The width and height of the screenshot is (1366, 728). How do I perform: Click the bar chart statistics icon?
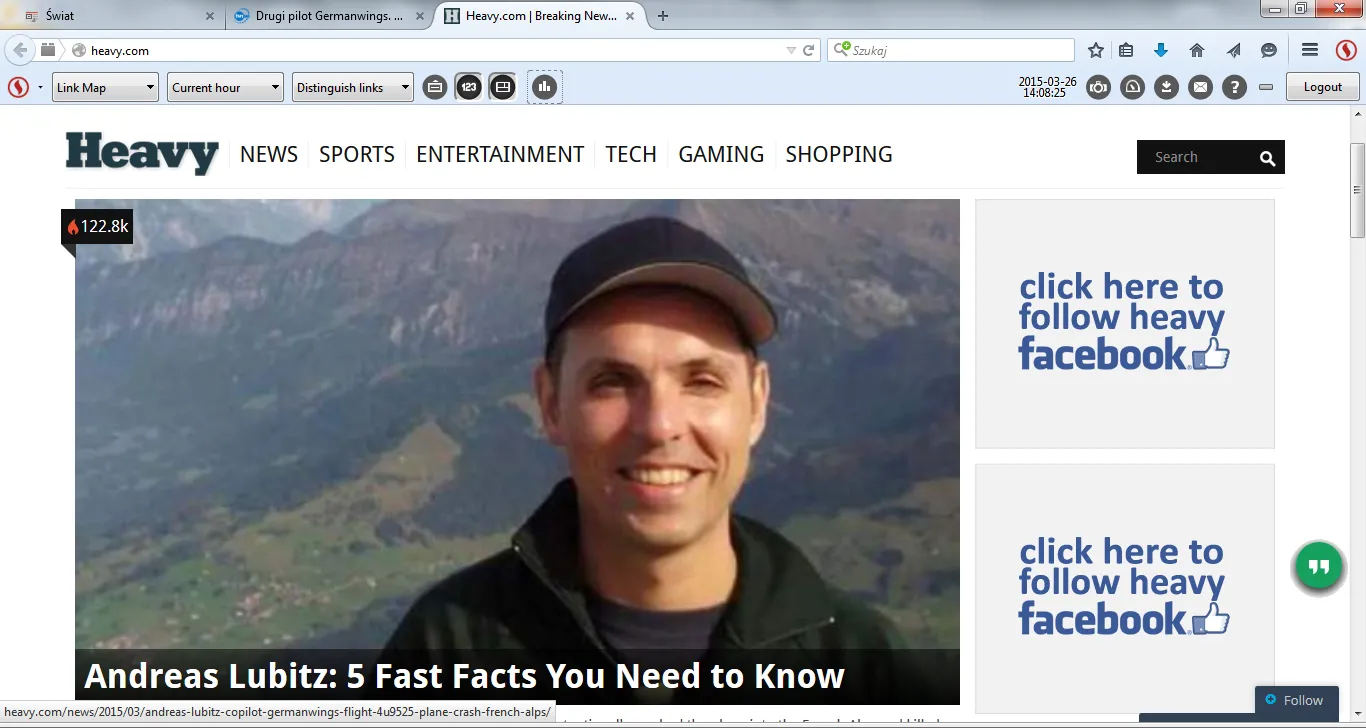544,87
